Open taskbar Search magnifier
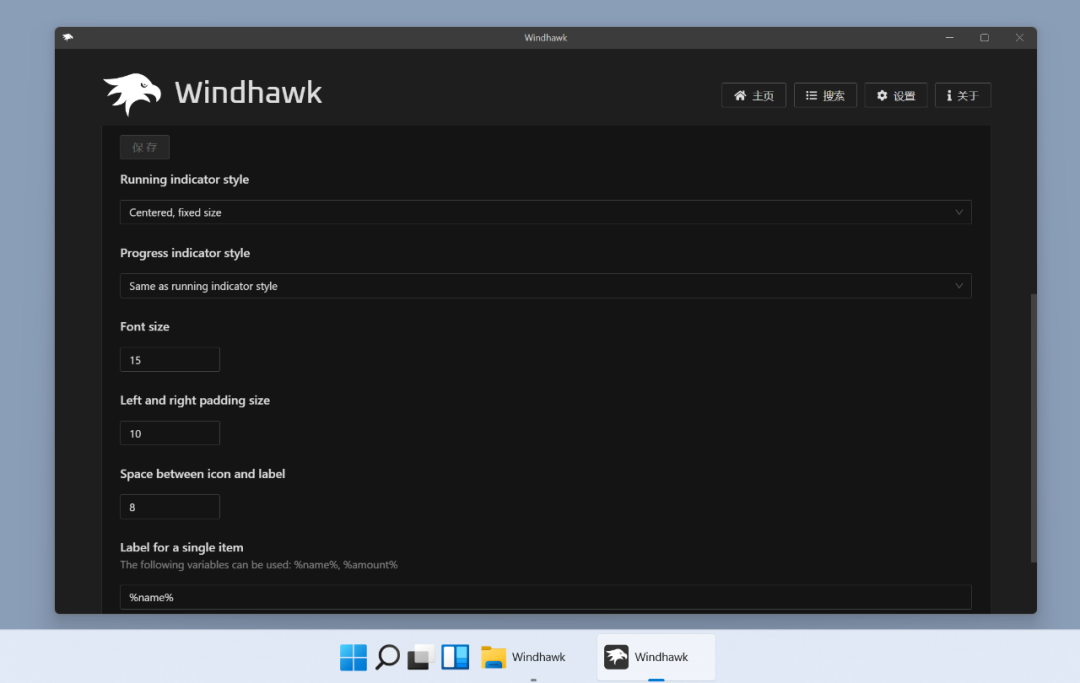This screenshot has width=1080, height=683. coord(387,657)
